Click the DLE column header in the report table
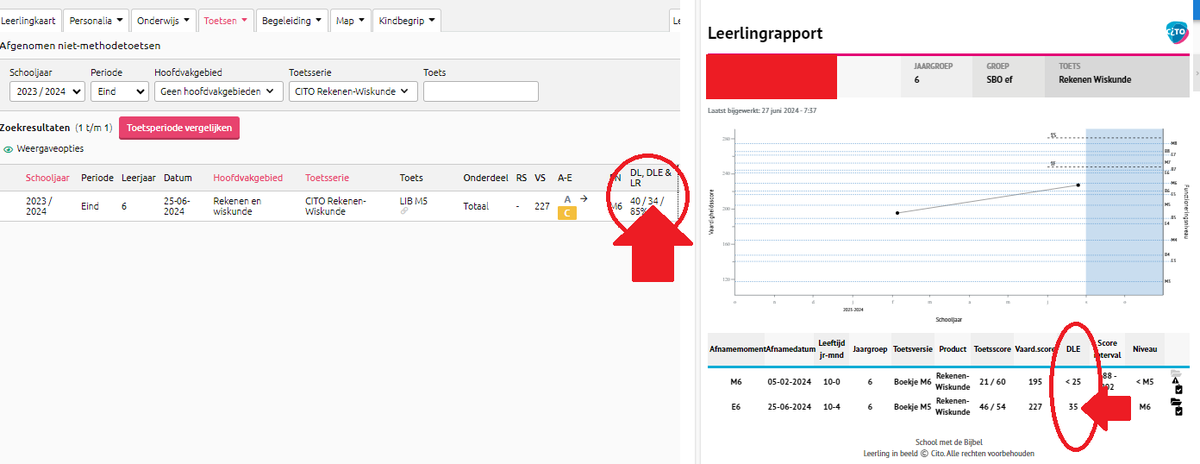Viewport: 1200px width, 464px height. point(1073,349)
